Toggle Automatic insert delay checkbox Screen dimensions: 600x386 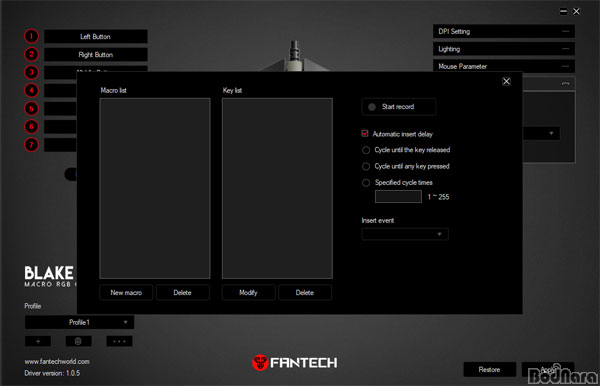click(x=365, y=134)
